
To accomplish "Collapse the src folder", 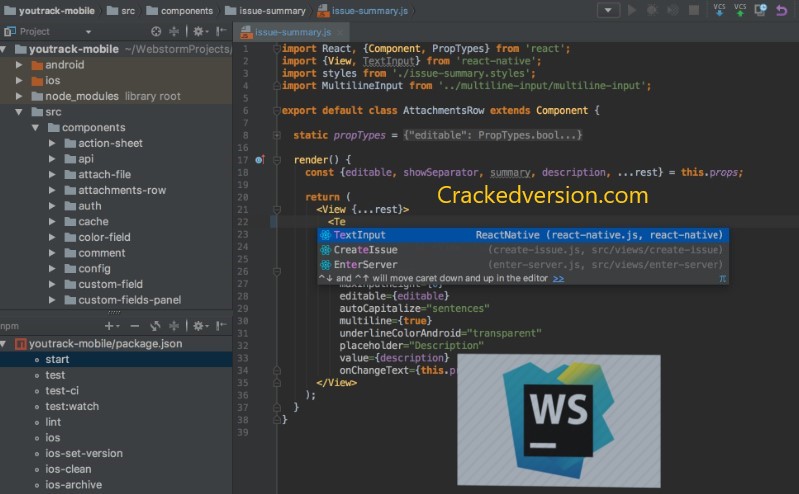I will [x=20, y=112].
